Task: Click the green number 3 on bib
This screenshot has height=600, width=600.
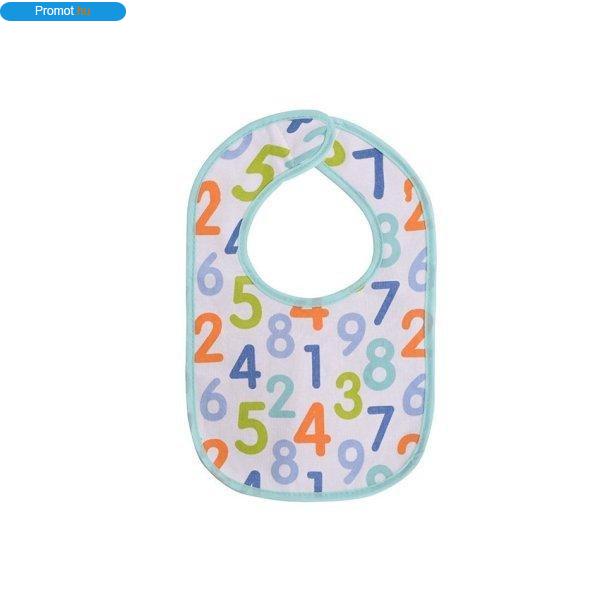Action: click(348, 396)
